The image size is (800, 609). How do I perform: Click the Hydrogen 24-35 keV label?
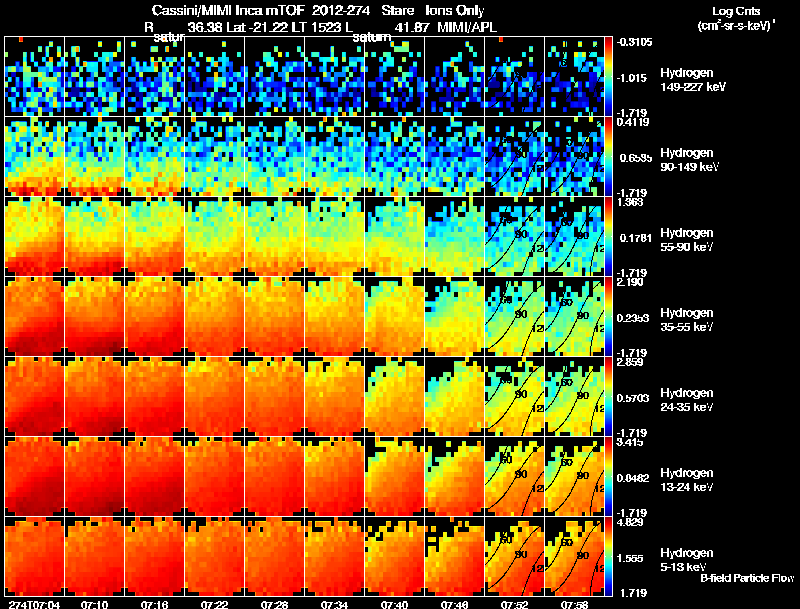[x=687, y=400]
